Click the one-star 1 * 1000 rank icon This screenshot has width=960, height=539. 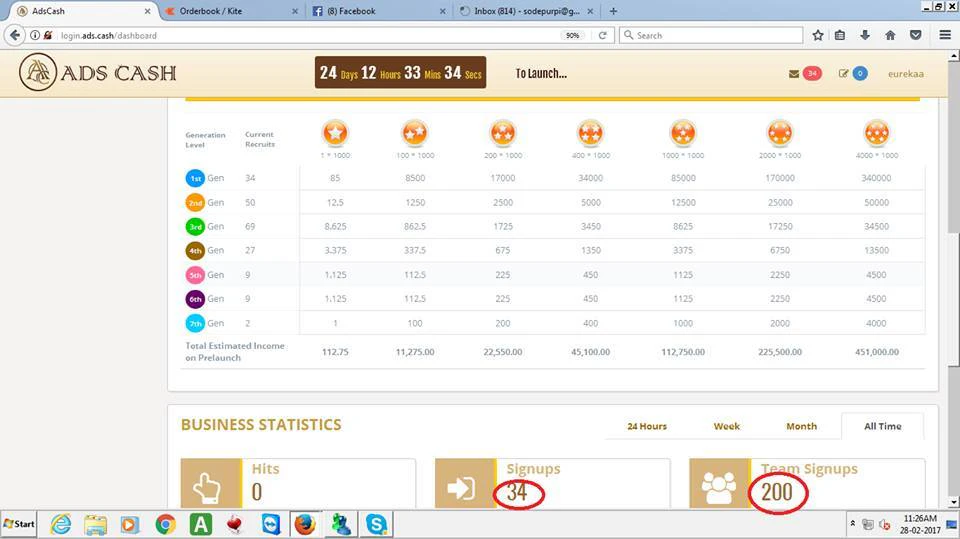coord(335,133)
